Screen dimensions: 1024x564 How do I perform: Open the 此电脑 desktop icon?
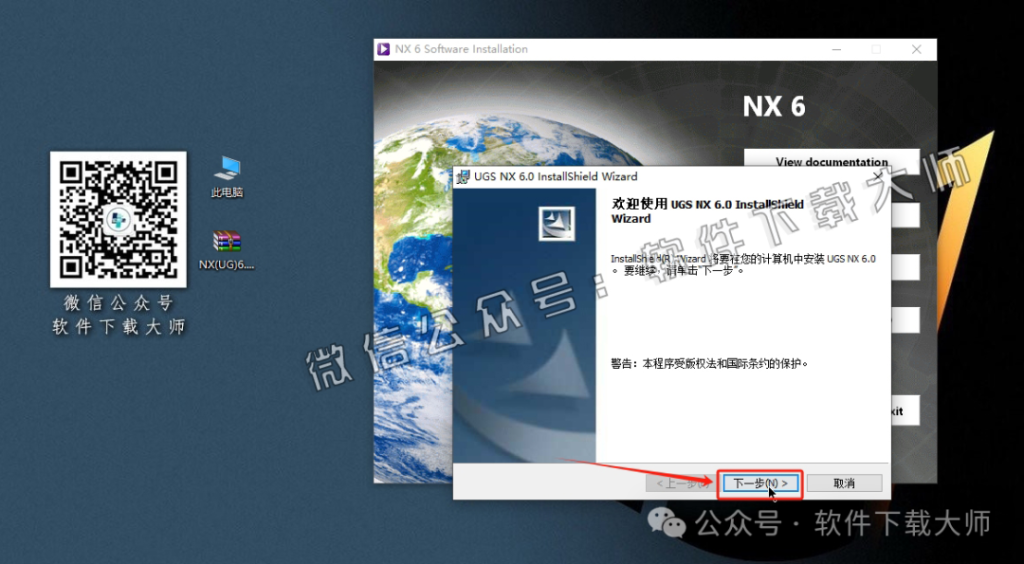tap(227, 177)
